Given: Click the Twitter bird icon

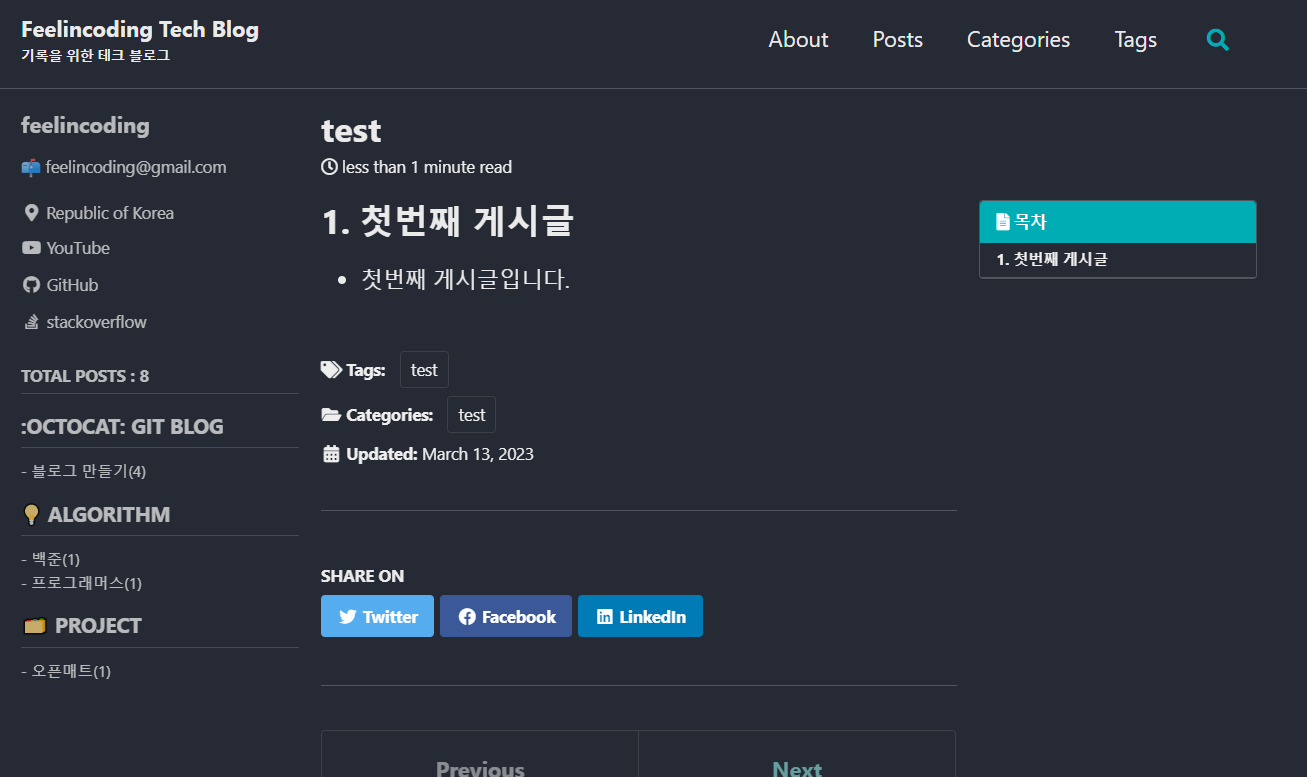Looking at the screenshot, I should pos(348,617).
